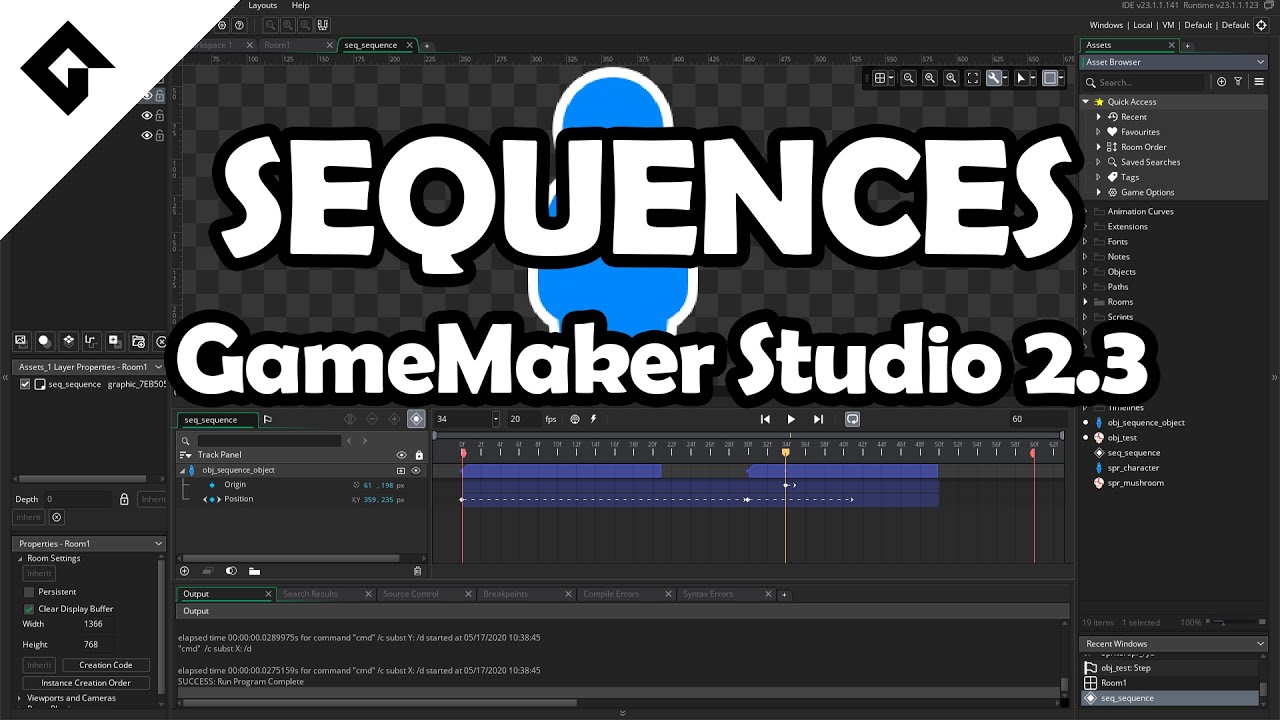Image resolution: width=1280 pixels, height=720 pixels.
Task: Select obj_sequence_object in the Asset Browser
Action: coord(1145,423)
